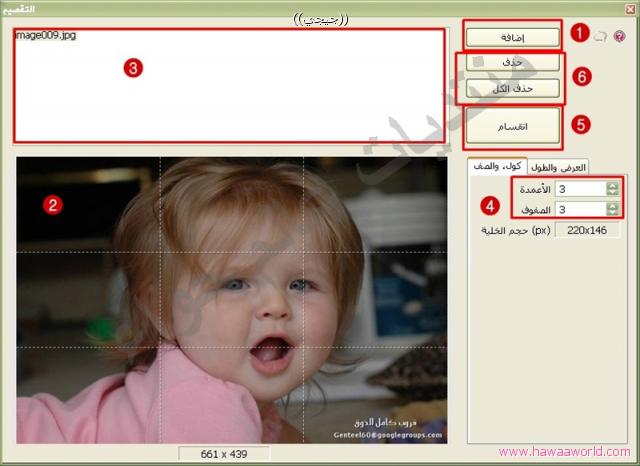Increase الصفوف rows value with up arrow
The width and height of the screenshot is (640, 466).
click(x=613, y=205)
